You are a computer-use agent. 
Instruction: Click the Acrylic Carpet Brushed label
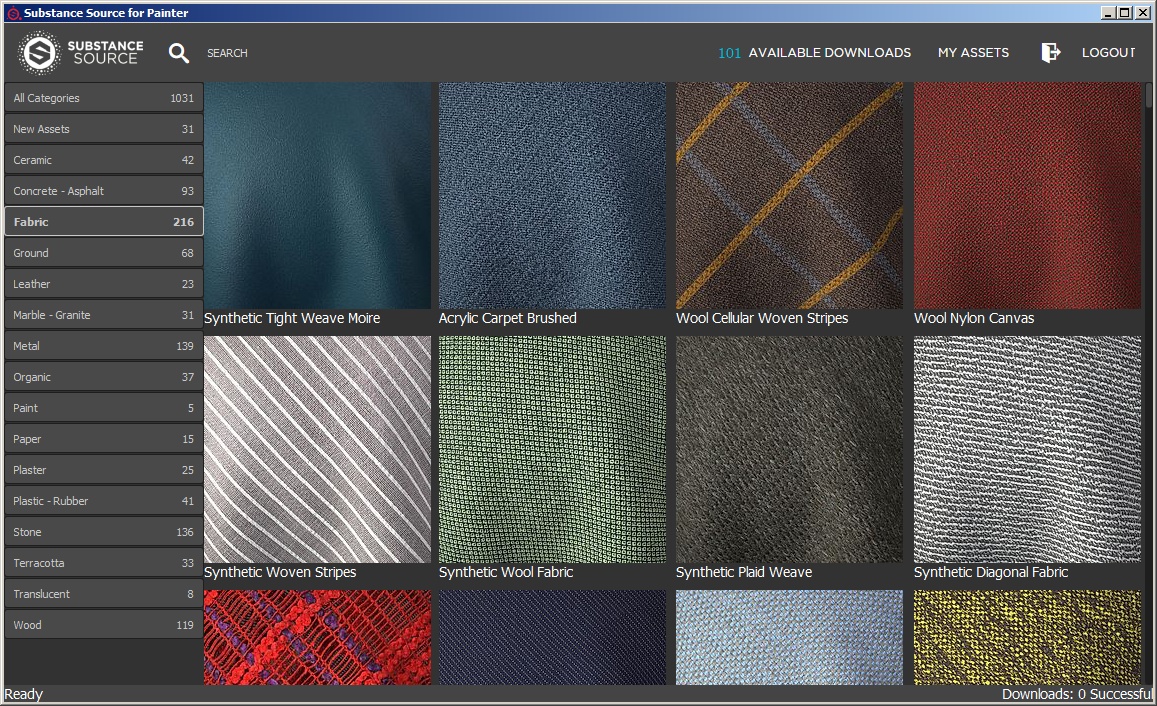click(508, 318)
